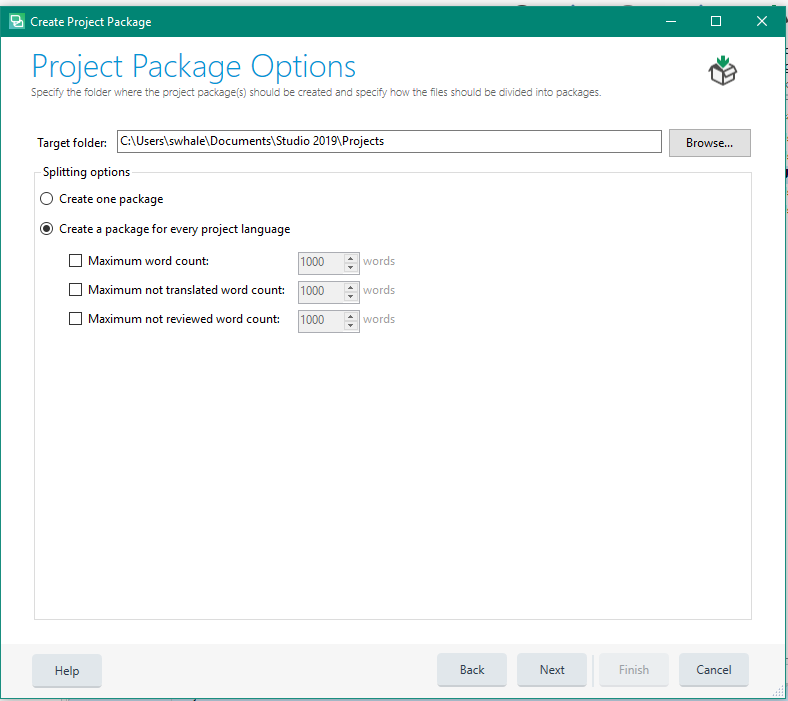Select Create a package for every project language
The height and width of the screenshot is (701, 788).
[x=46, y=229]
